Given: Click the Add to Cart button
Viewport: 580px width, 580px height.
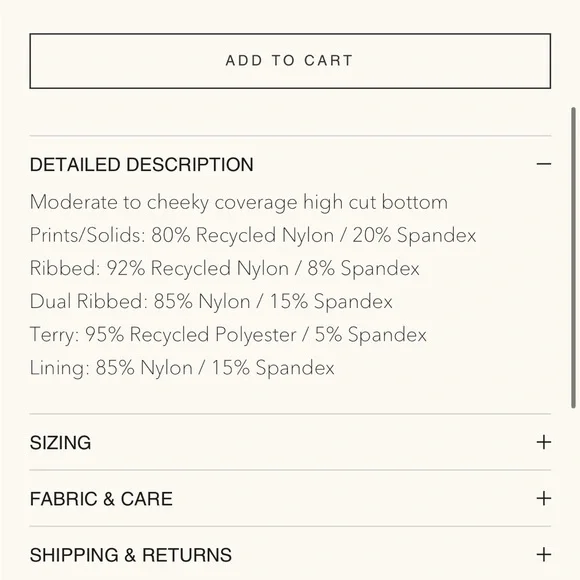Looking at the screenshot, I should (x=290, y=61).
